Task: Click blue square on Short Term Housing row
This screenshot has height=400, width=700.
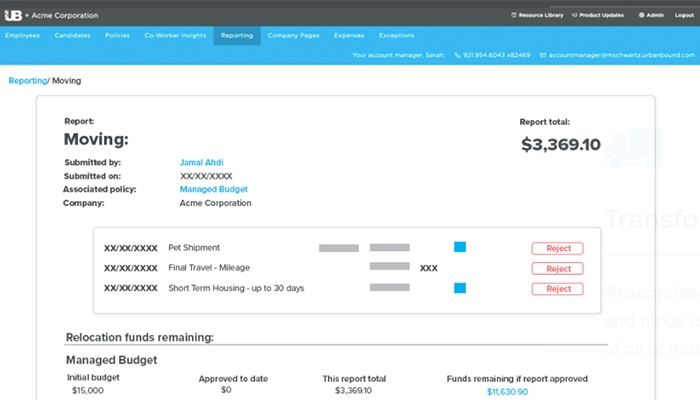Action: [x=460, y=288]
